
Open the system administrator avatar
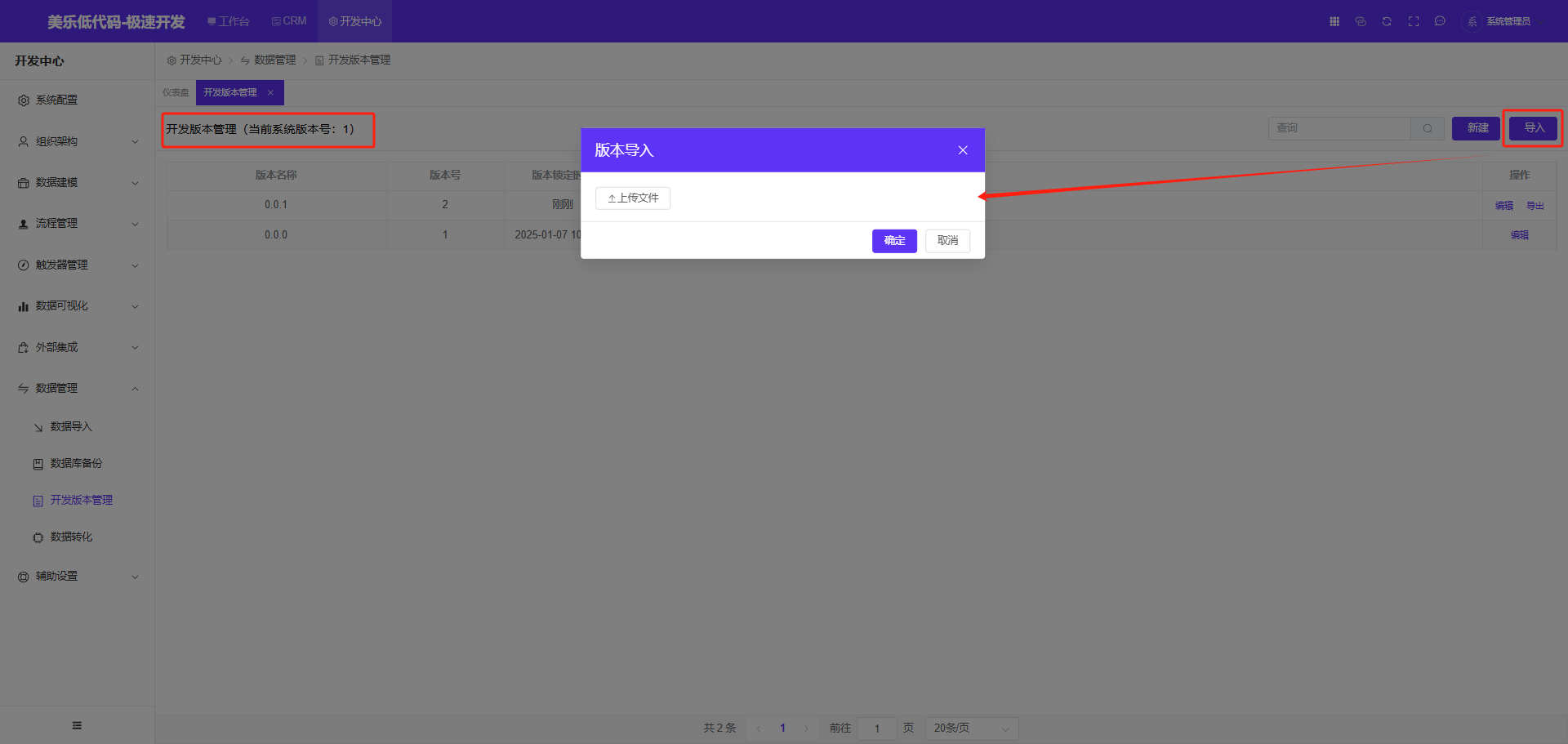[x=1472, y=21]
